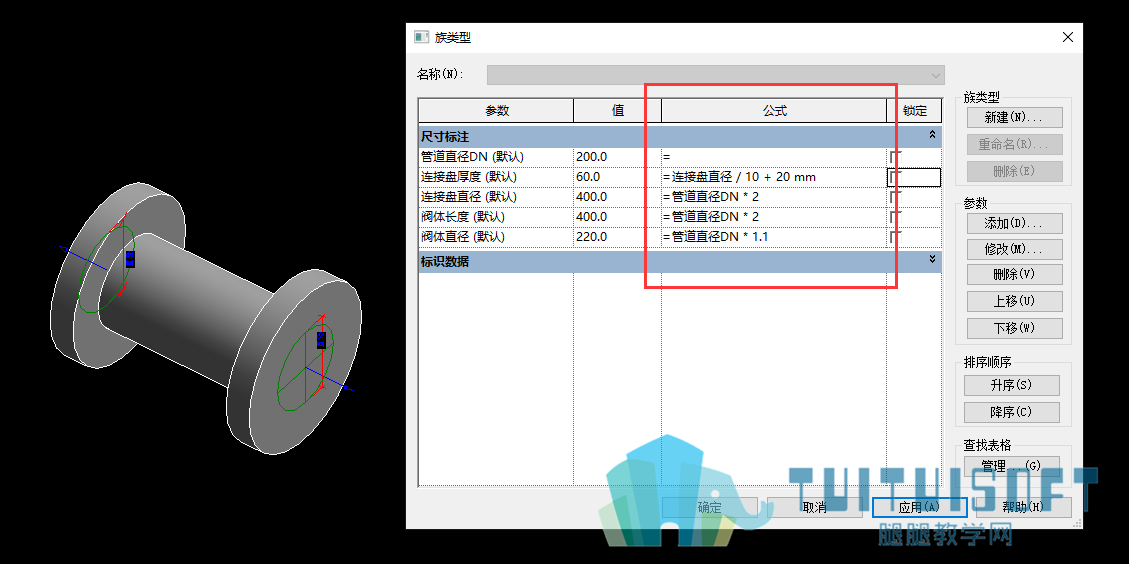
Task: Toggle lock checkbox for 阀体直径
Action: pyautogui.click(x=895, y=237)
